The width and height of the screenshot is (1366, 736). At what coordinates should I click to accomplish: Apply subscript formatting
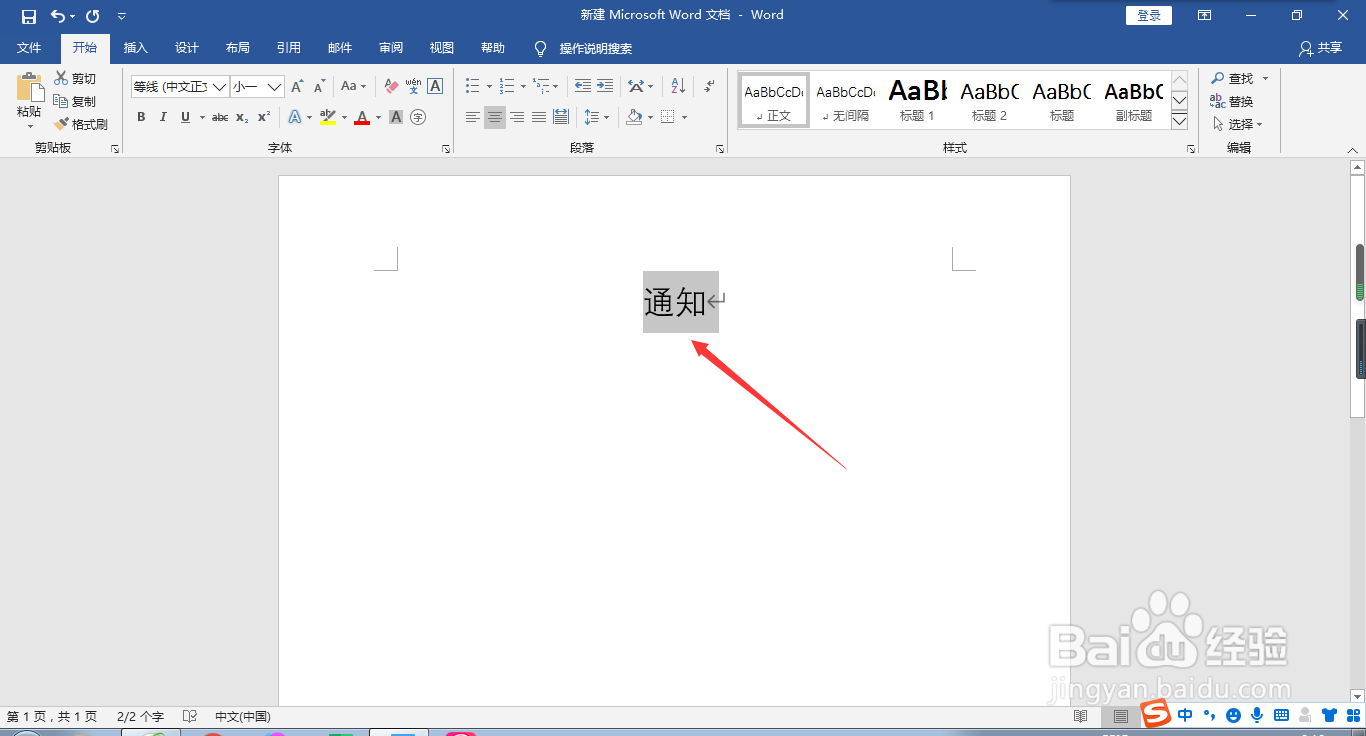pyautogui.click(x=242, y=117)
